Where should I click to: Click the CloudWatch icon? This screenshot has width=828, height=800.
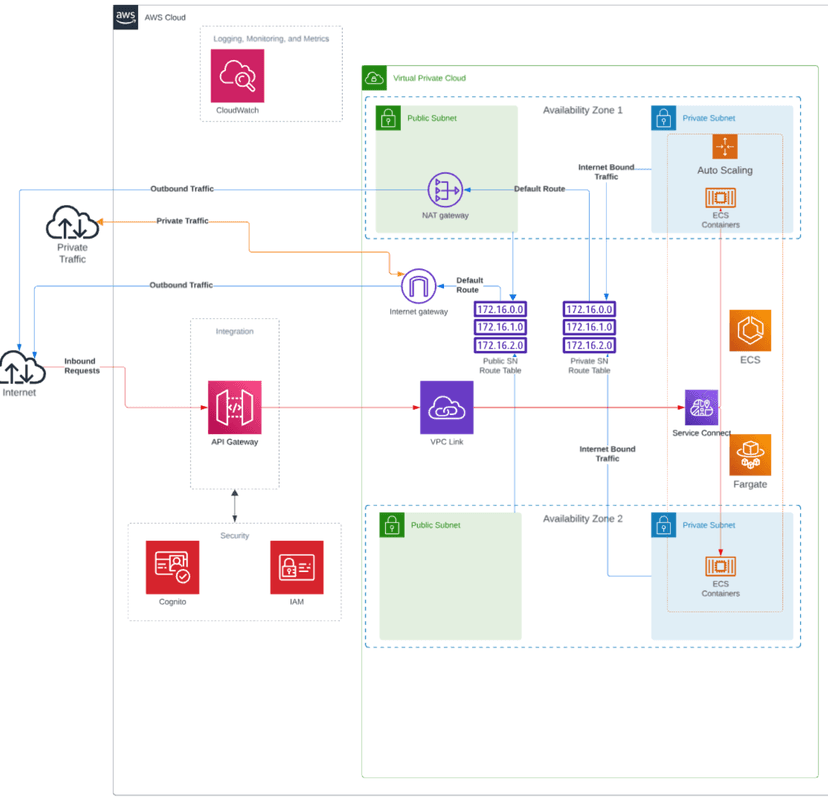(x=237, y=75)
